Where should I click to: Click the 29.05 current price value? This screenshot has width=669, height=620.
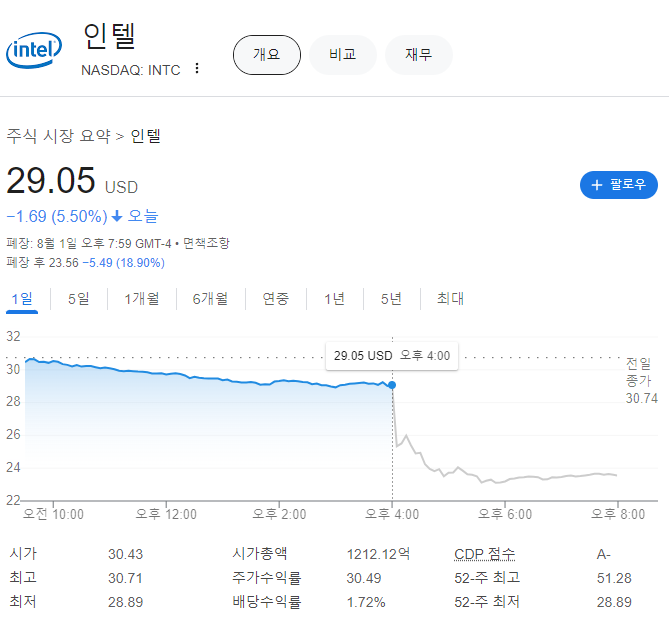51,180
